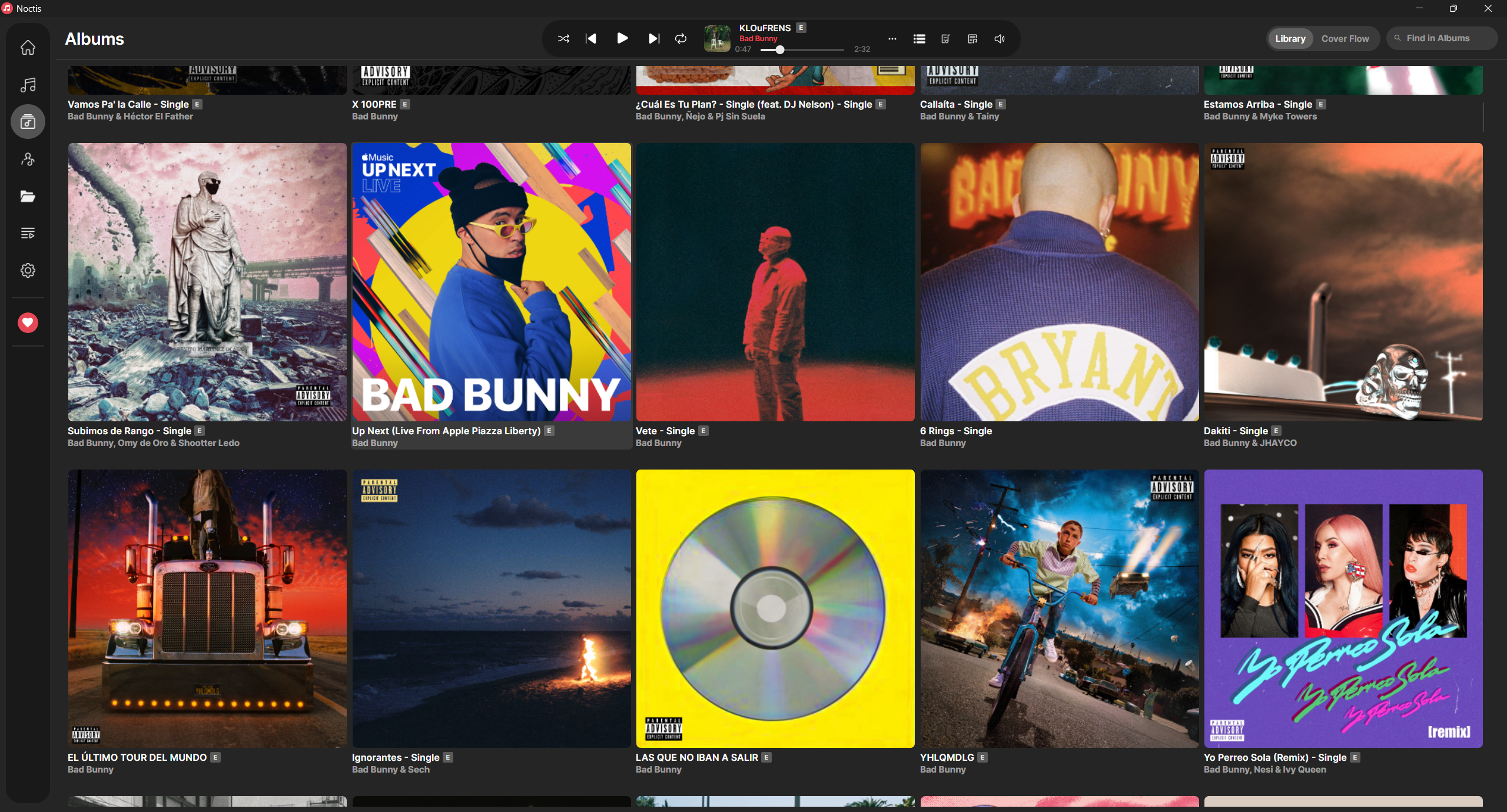Image resolution: width=1507 pixels, height=812 pixels.
Task: Click the 'Bad Bunny & Myke Towers' artist text
Action: point(1260,117)
